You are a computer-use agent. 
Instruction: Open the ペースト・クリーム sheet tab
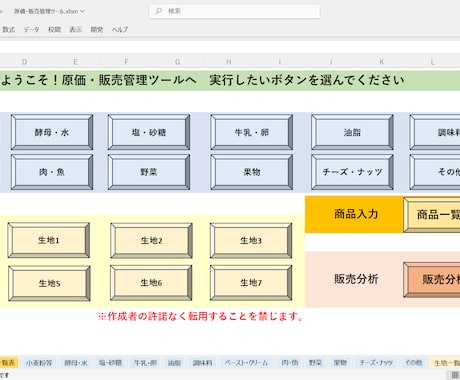click(x=246, y=363)
